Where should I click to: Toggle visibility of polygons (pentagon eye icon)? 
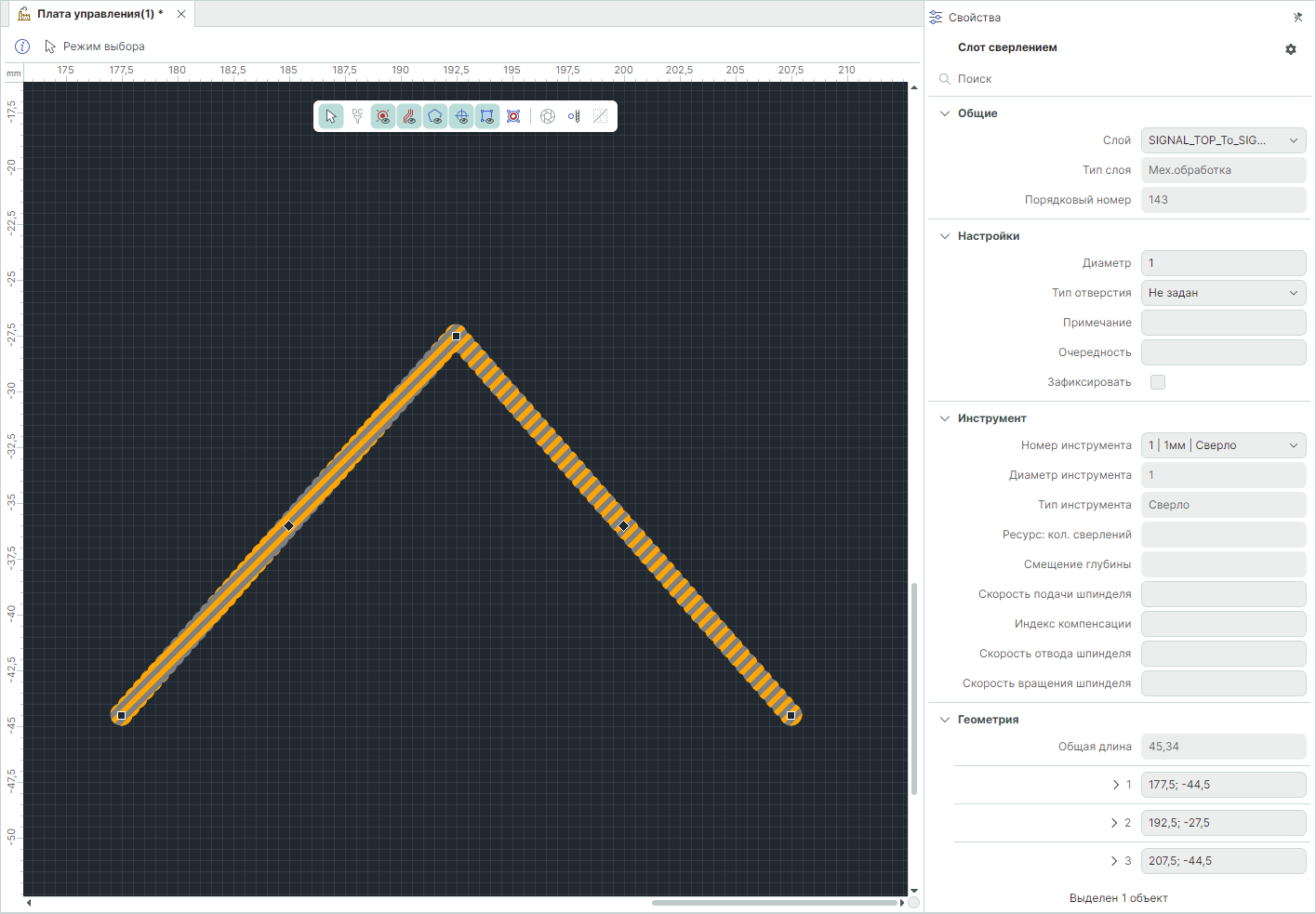point(435,116)
